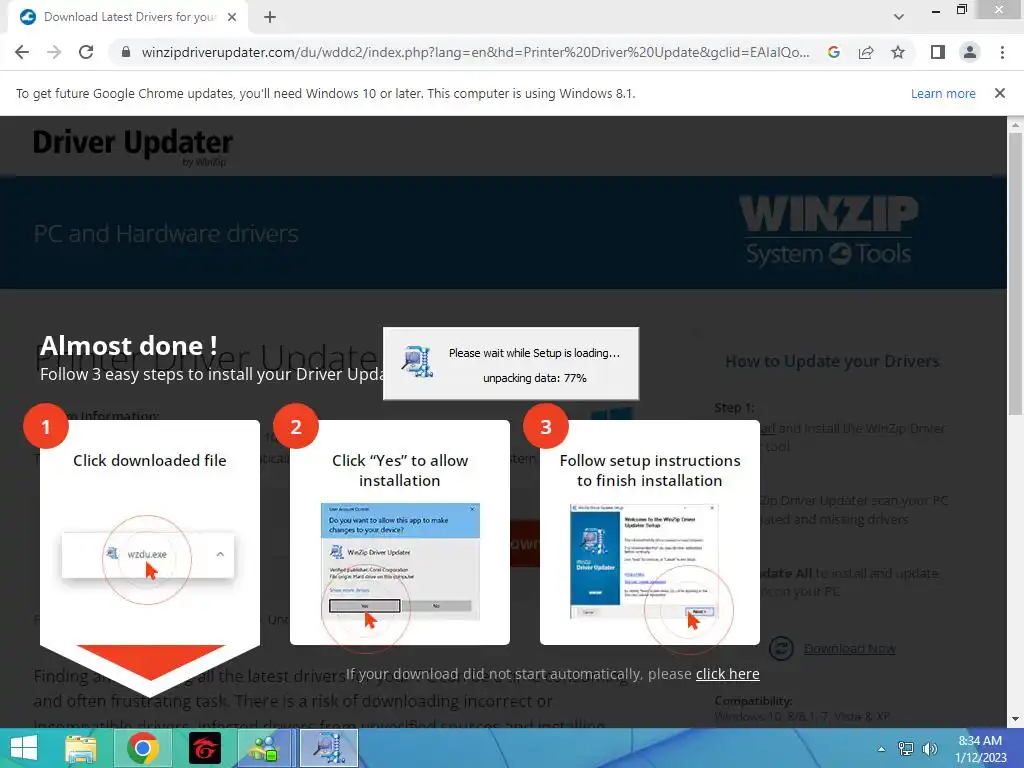Click the address bar URL
Image resolution: width=1024 pixels, height=768 pixels.
(x=475, y=52)
